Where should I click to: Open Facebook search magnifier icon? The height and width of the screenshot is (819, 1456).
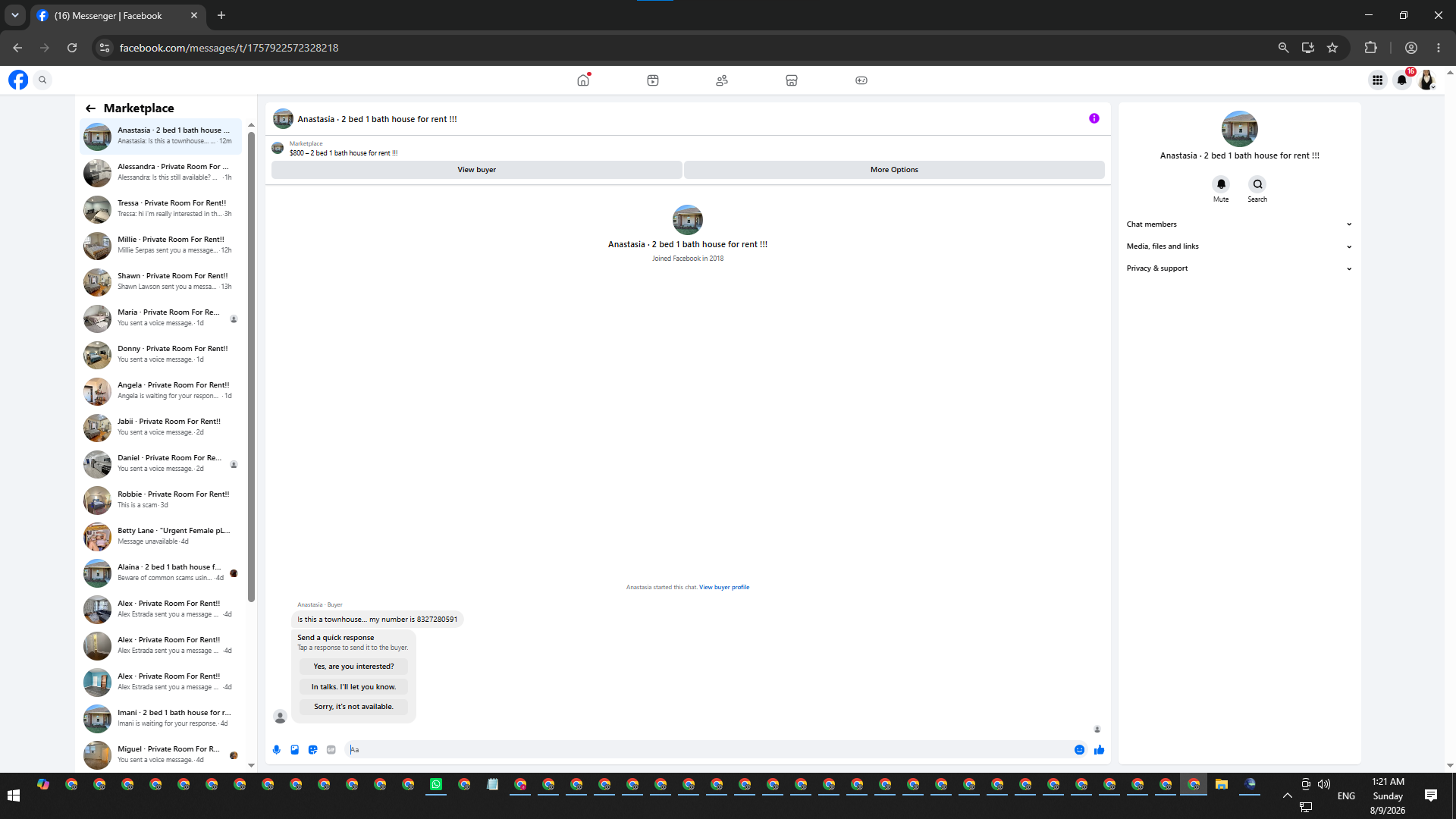[x=43, y=80]
